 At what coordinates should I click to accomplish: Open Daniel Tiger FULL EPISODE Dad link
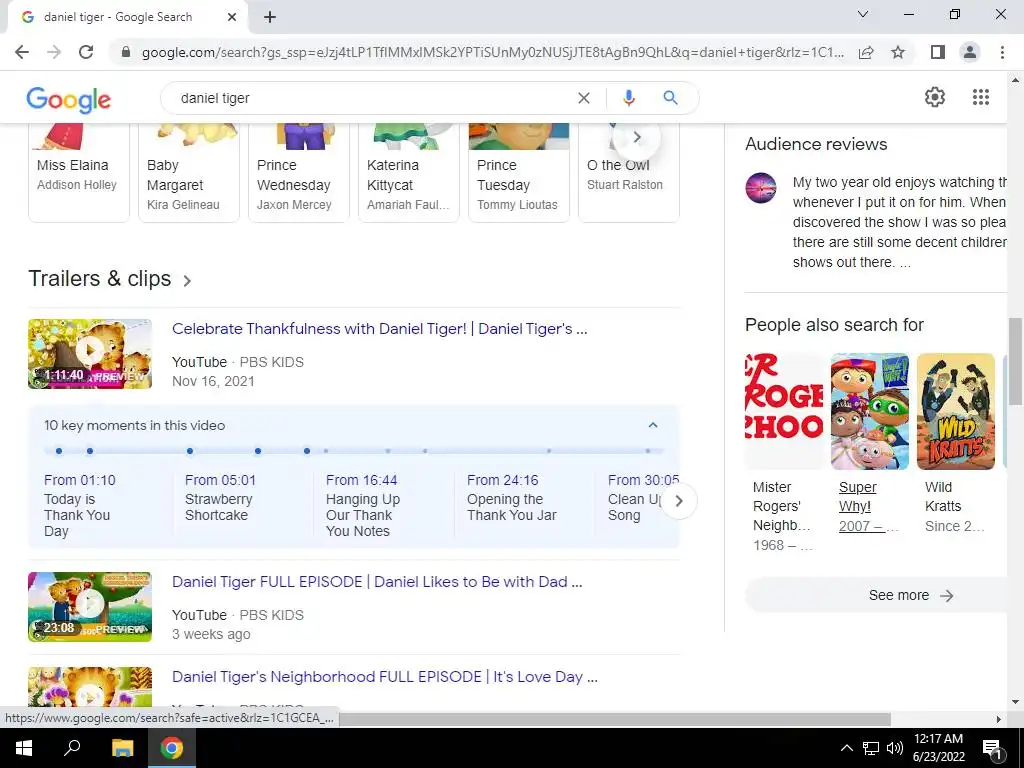(377, 581)
